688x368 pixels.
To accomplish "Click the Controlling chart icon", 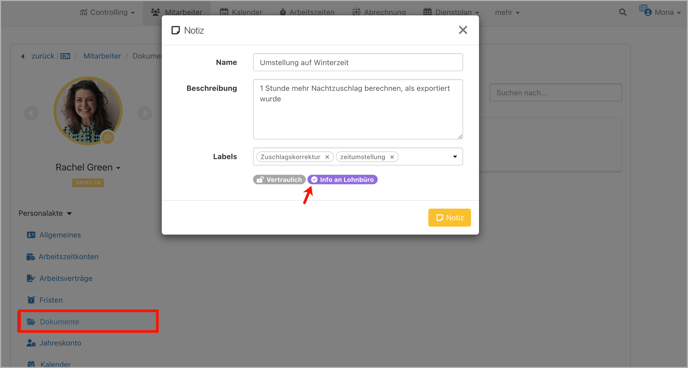I will coord(83,12).
